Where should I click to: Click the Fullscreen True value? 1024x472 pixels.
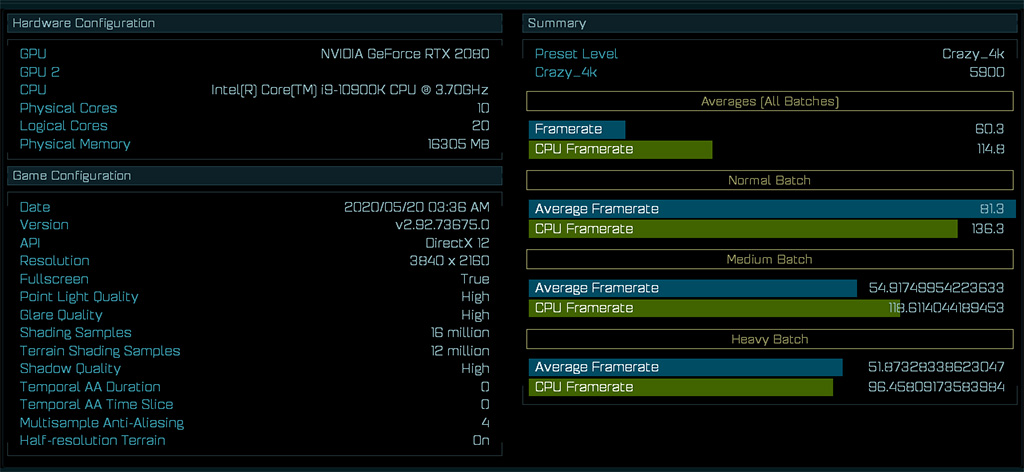tap(475, 279)
